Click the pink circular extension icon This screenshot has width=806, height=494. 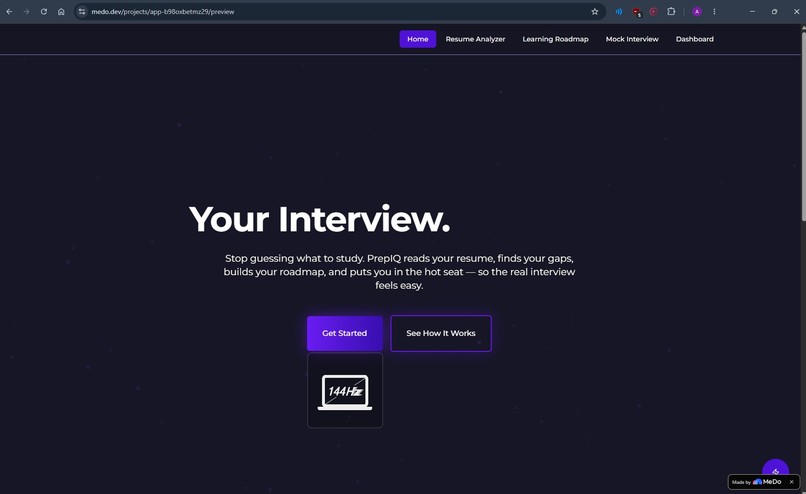click(653, 11)
